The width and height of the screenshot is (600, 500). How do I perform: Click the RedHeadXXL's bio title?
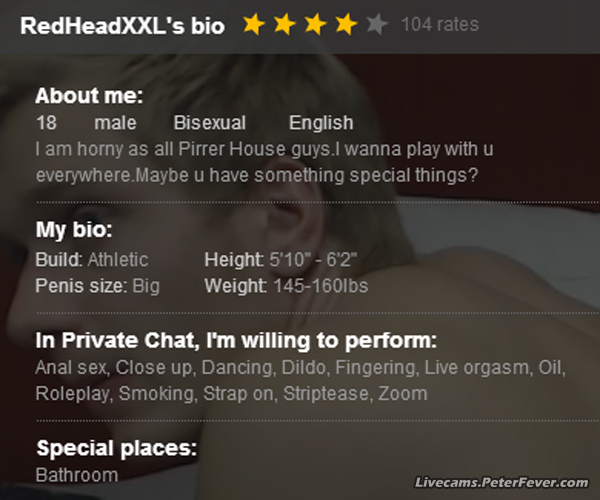123,25
